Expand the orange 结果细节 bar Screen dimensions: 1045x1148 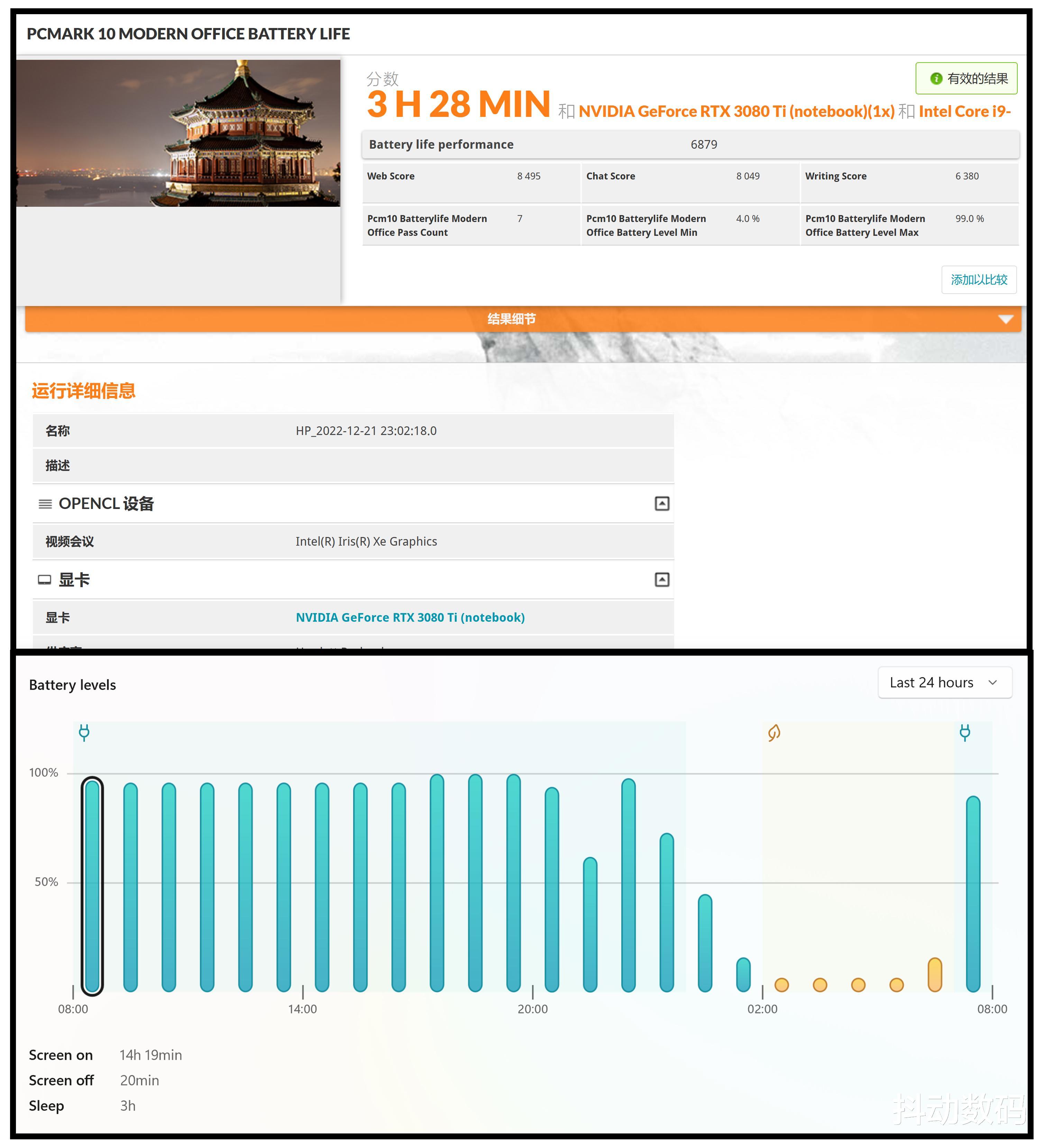point(522,319)
